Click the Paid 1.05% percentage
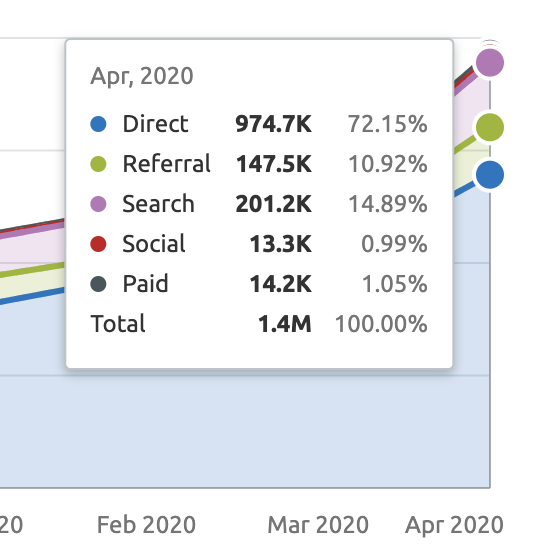Screen dimensions: 546x560 (395, 284)
